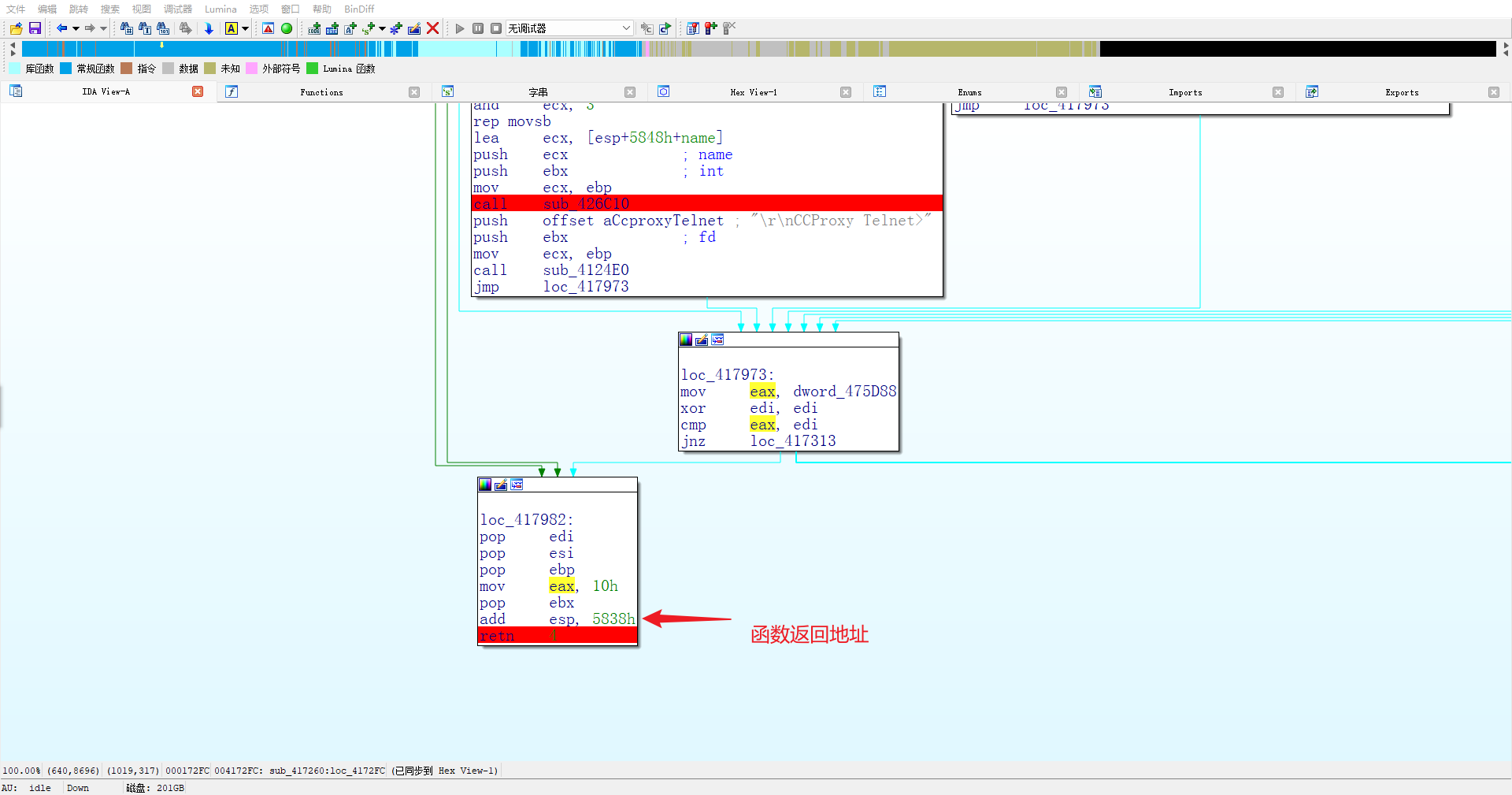1512x795 pixels.
Task: Open dropdown beside green s-plus icon
Action: coord(382,28)
